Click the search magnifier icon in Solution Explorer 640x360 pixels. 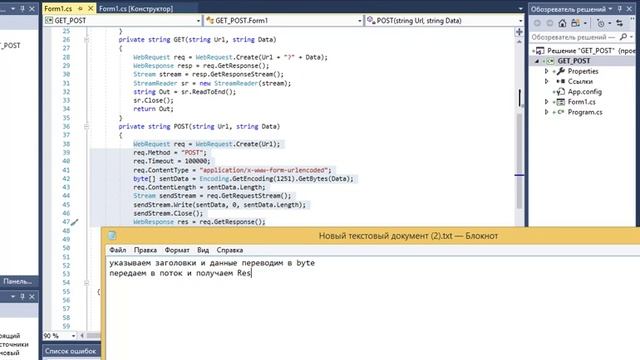[623, 37]
